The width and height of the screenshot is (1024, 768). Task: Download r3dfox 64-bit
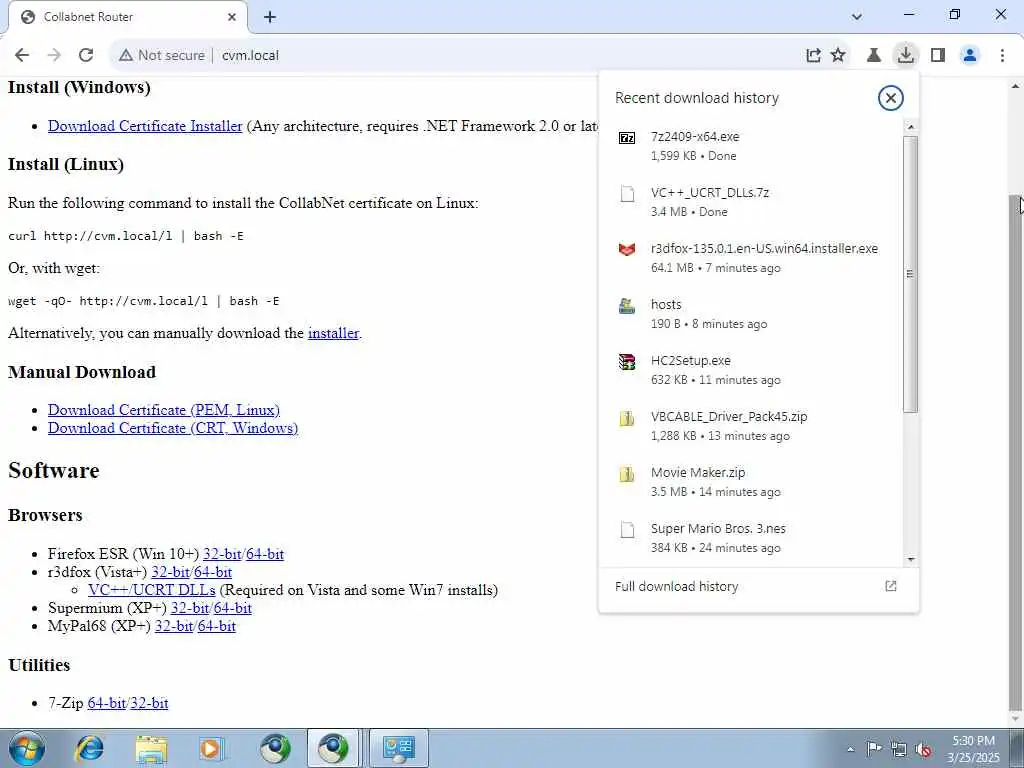pyautogui.click(x=213, y=572)
